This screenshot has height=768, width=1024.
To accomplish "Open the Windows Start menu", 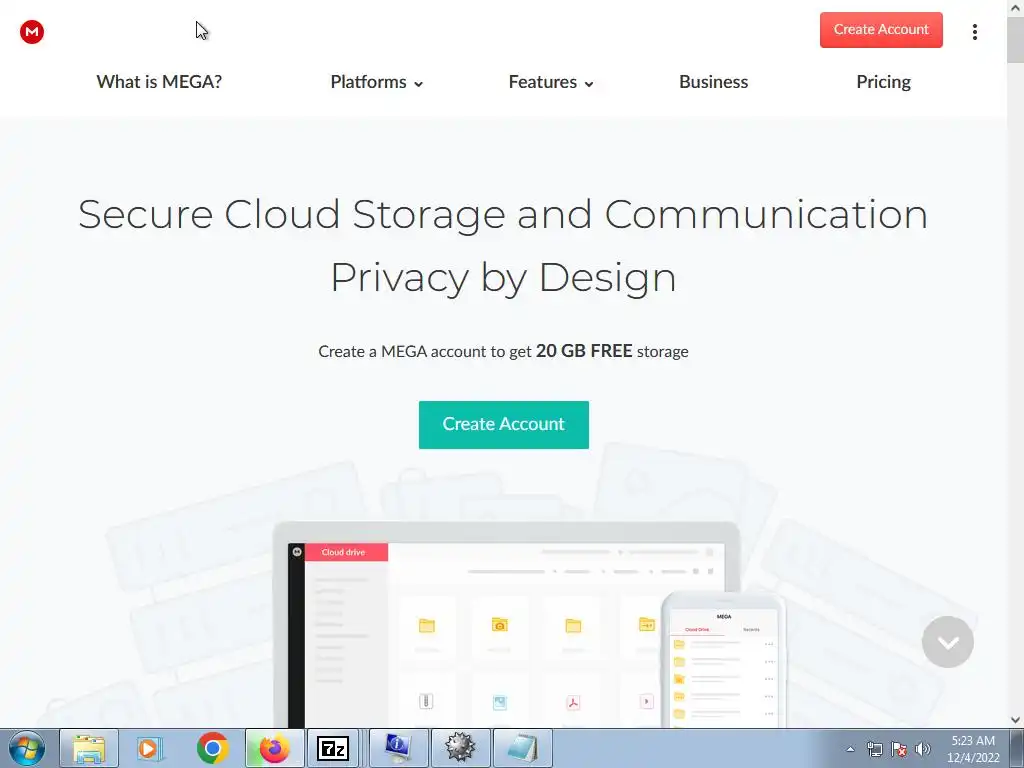I will click(x=27, y=748).
